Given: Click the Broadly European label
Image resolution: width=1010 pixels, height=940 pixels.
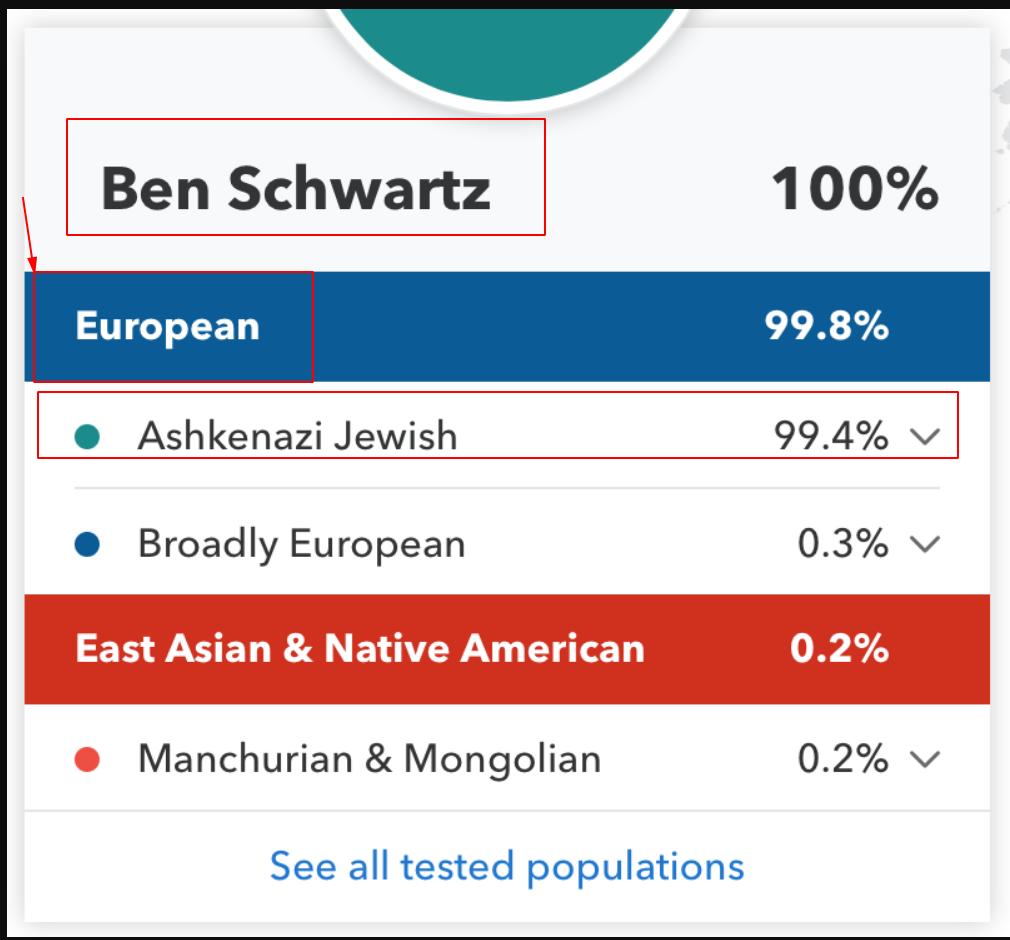Looking at the screenshot, I should [301, 544].
